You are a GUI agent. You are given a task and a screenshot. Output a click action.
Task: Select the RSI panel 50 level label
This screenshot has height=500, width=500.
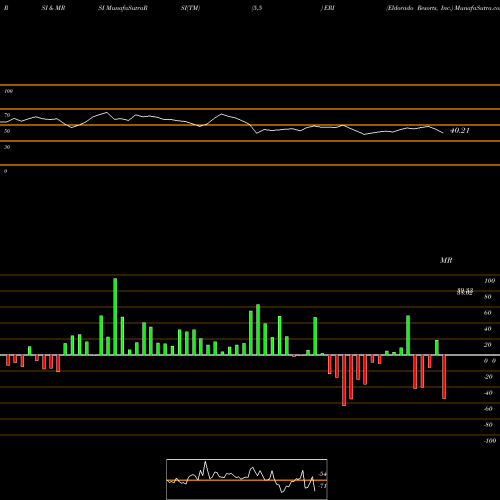click(7, 131)
